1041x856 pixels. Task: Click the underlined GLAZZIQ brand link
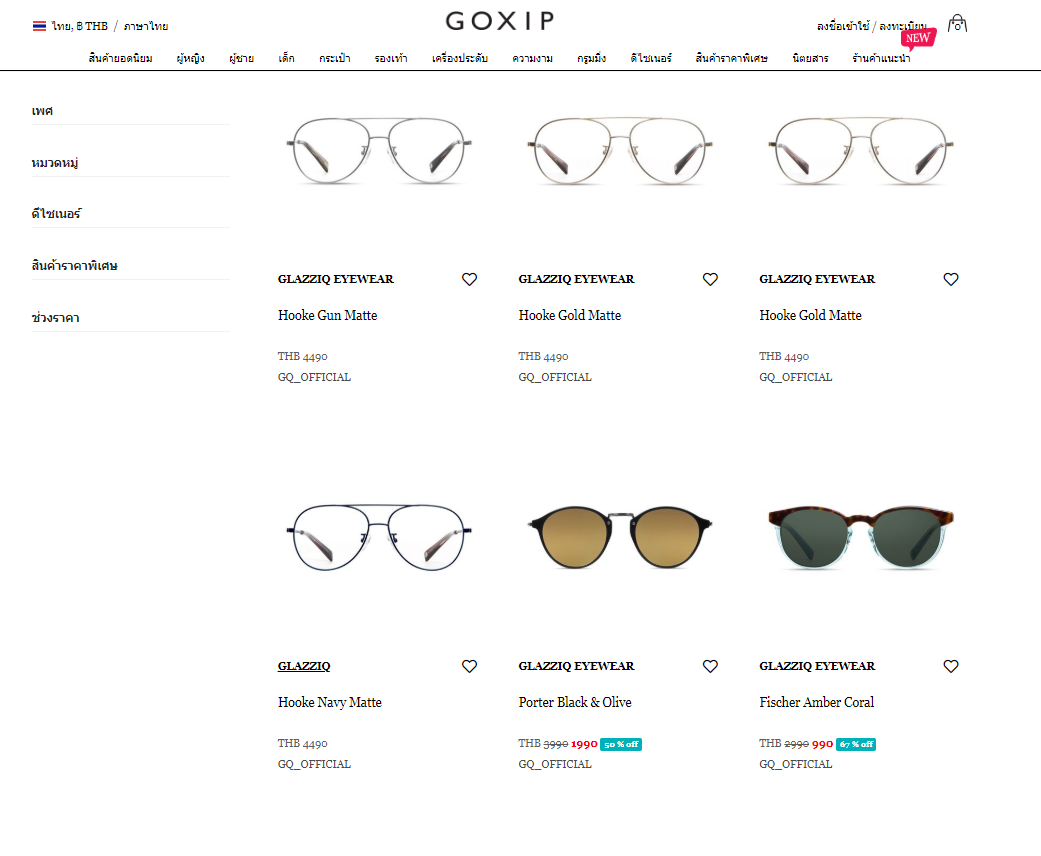(x=304, y=666)
